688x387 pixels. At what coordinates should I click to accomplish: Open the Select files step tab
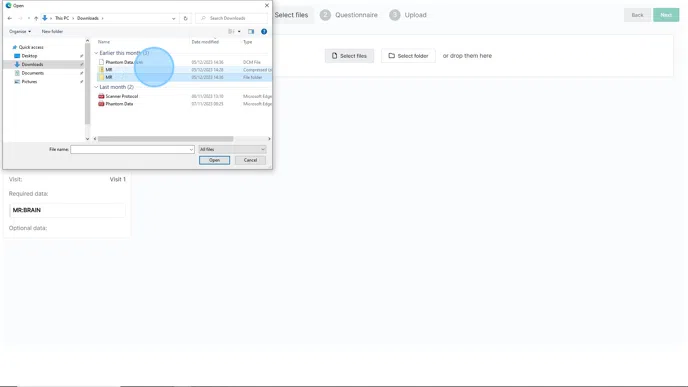(291, 15)
